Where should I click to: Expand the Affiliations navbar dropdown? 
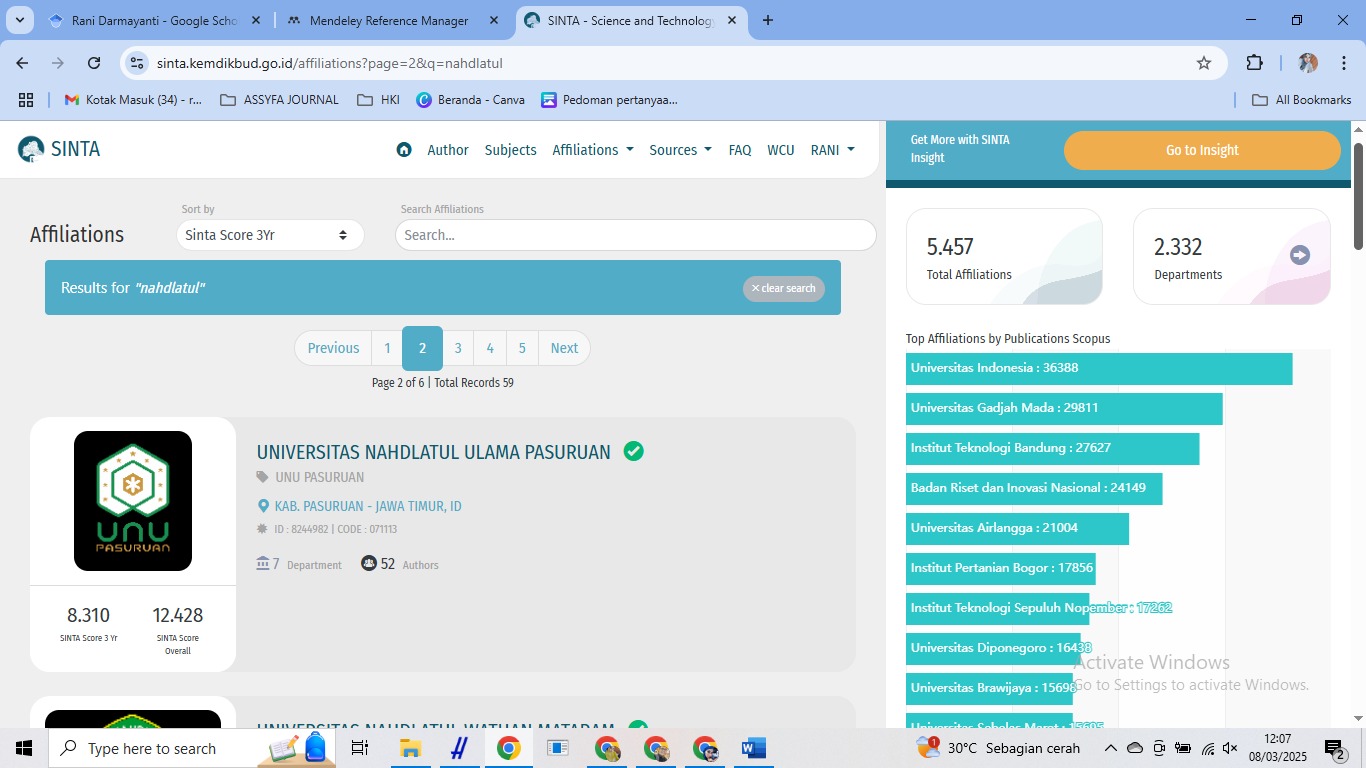click(x=593, y=150)
